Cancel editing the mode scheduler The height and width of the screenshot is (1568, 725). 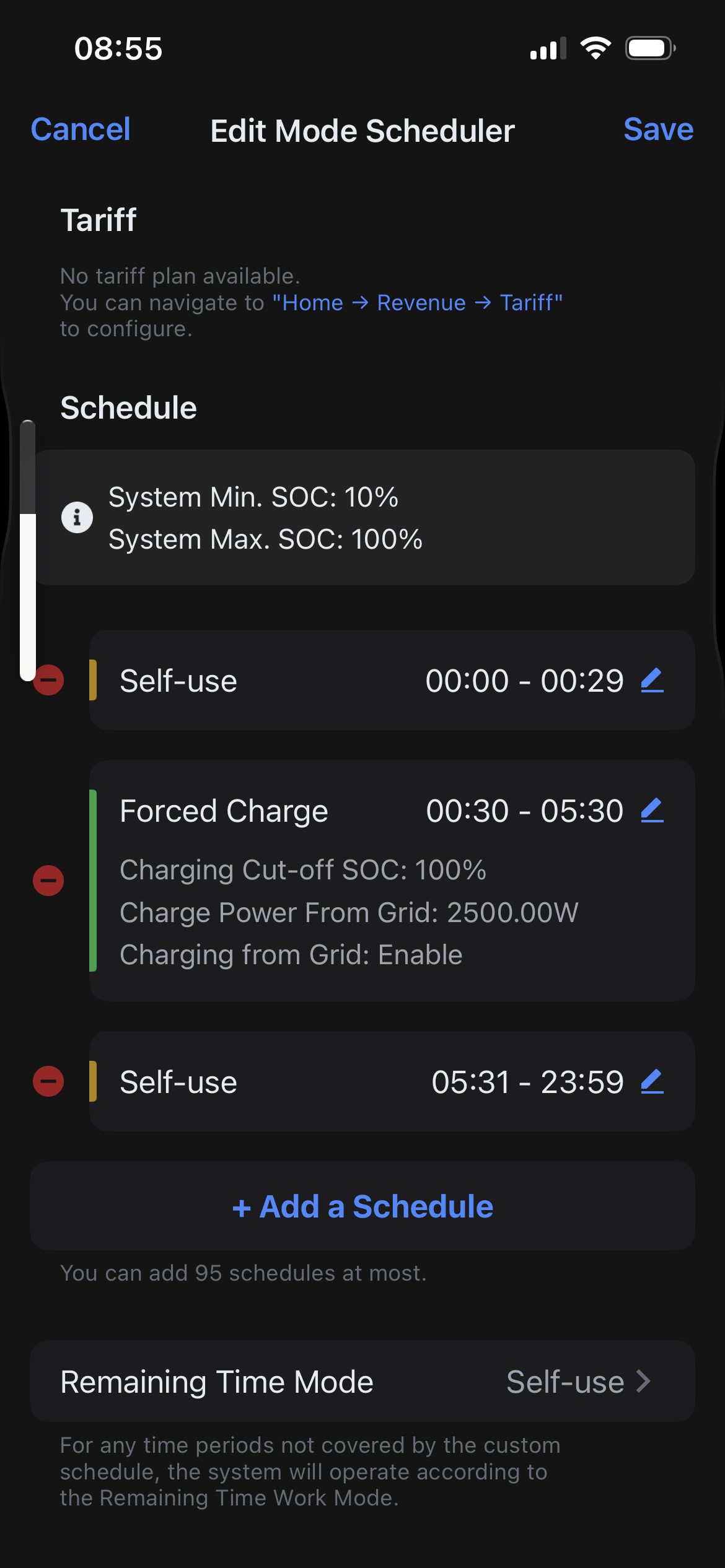(81, 129)
